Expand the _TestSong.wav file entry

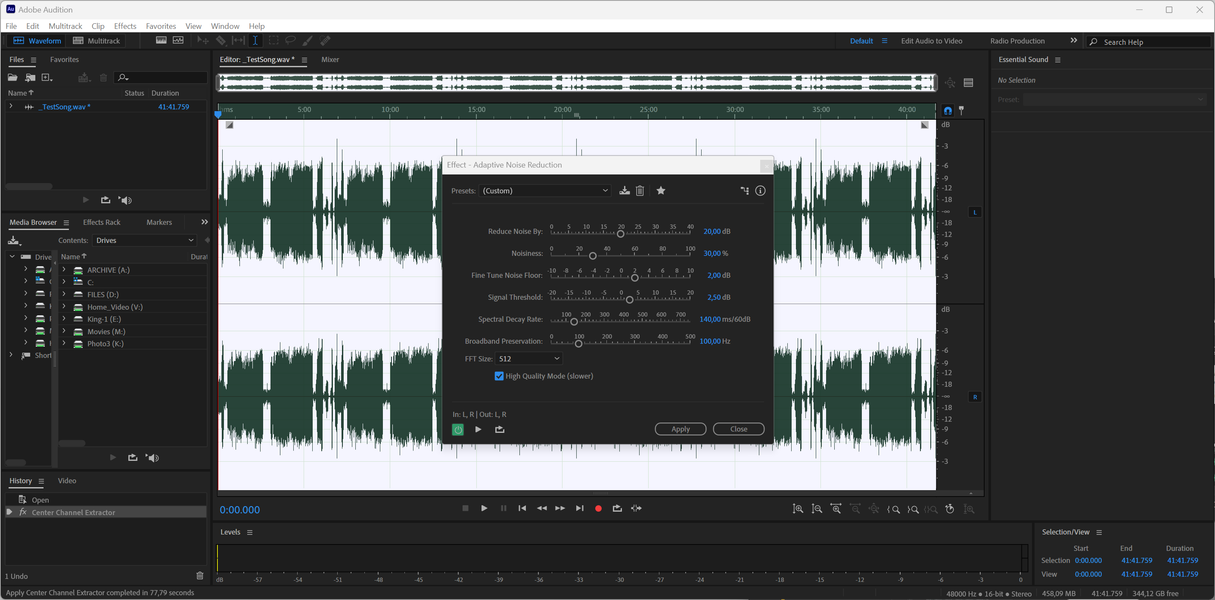(11, 106)
